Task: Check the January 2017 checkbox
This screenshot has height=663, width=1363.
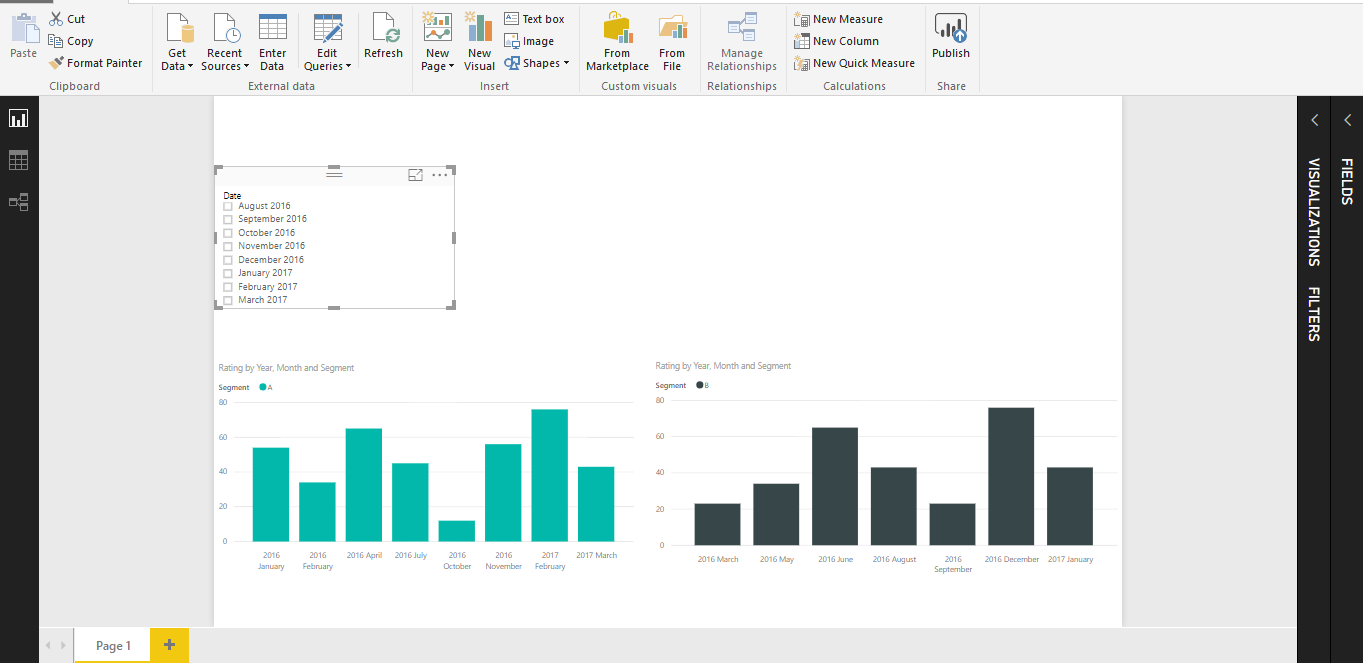Action: coord(228,273)
